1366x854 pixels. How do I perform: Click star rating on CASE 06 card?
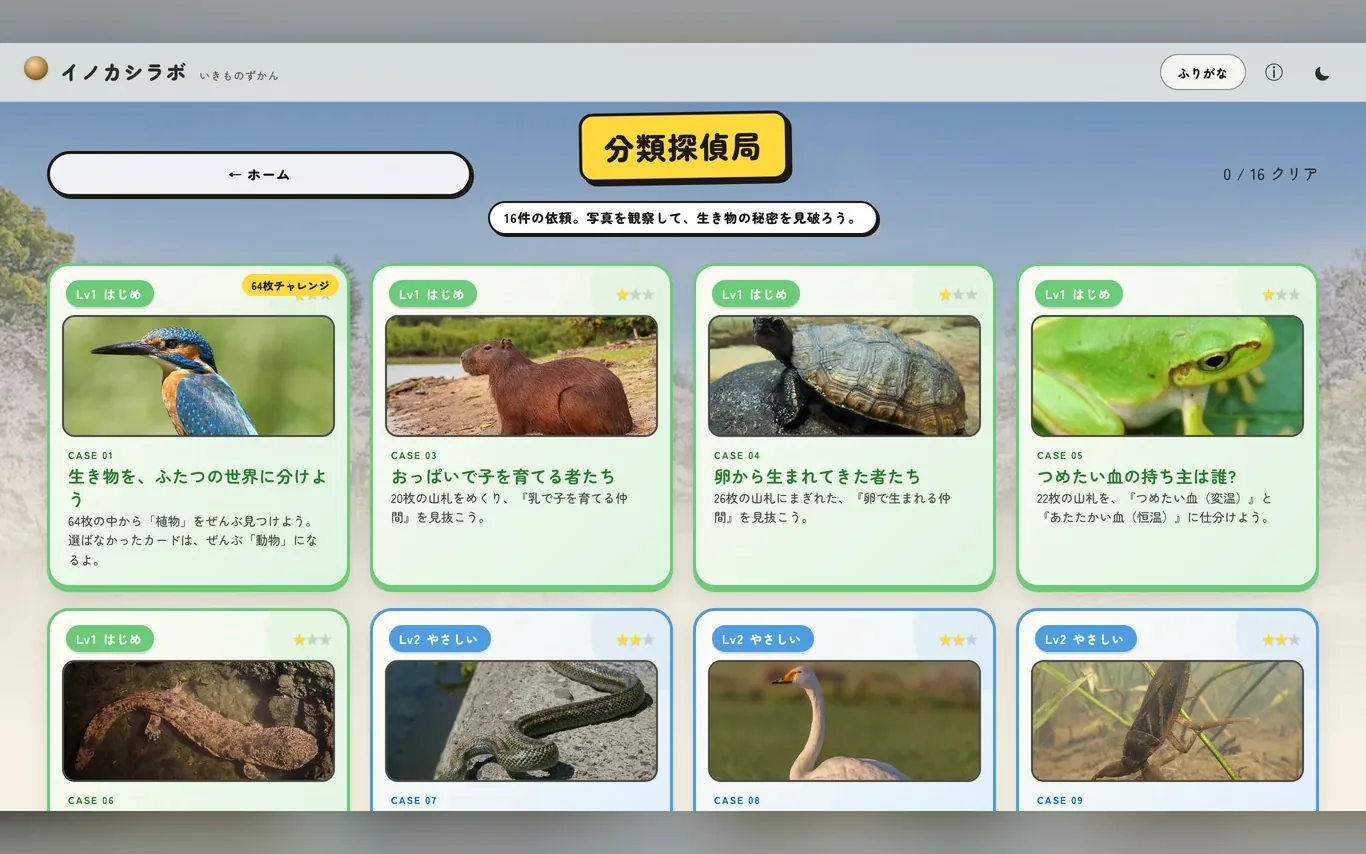pos(312,640)
